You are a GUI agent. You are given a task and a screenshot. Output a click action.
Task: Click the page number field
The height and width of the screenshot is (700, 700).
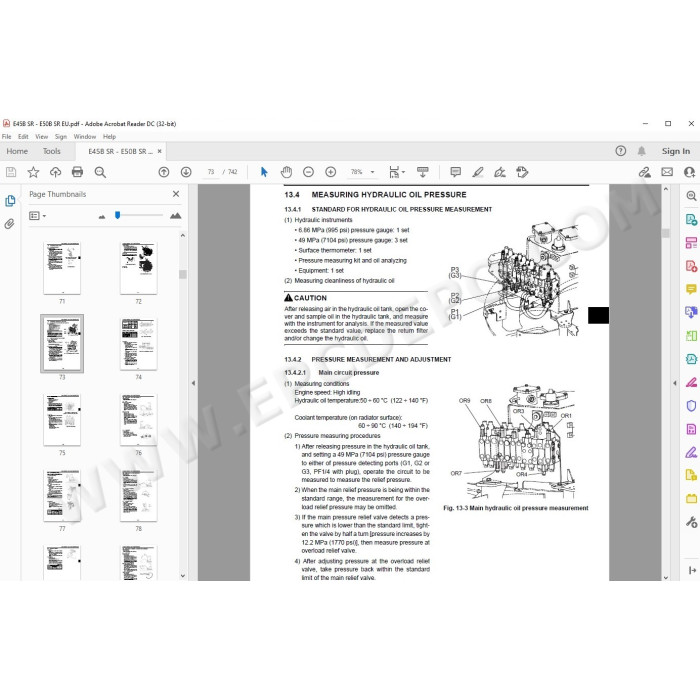(x=211, y=172)
